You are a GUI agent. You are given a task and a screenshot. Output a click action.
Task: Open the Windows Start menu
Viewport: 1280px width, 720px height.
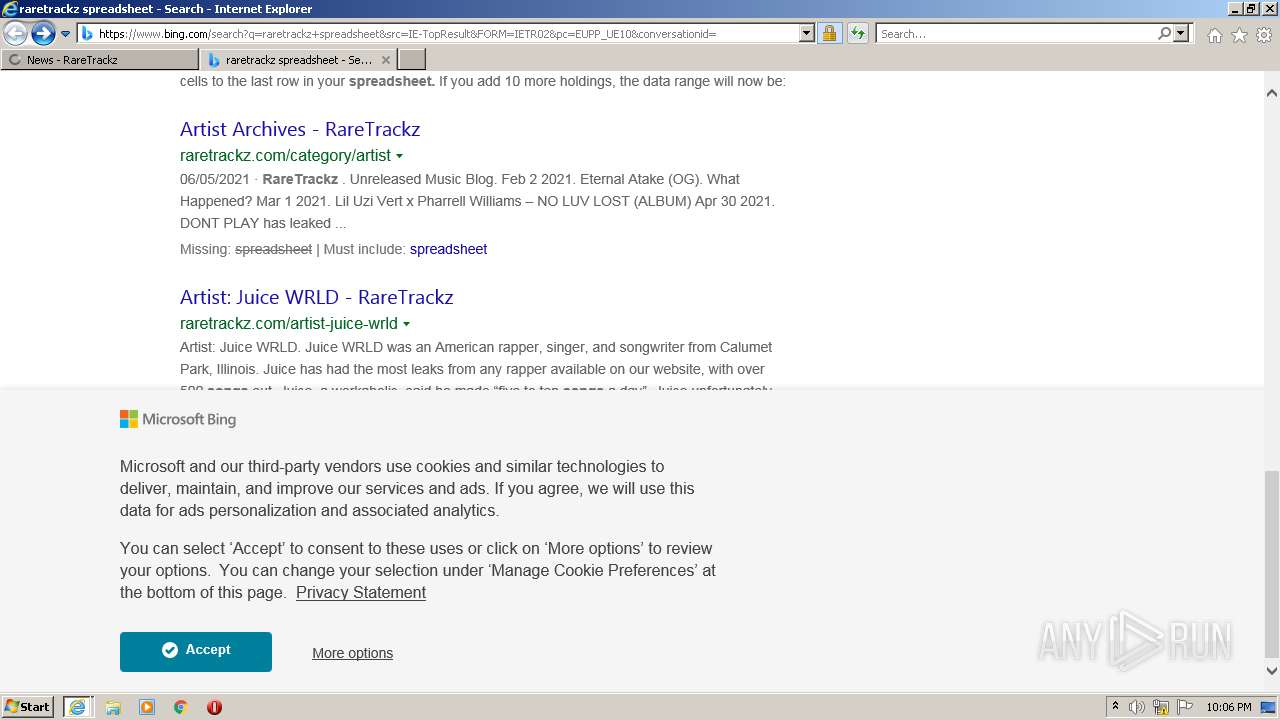pos(28,706)
